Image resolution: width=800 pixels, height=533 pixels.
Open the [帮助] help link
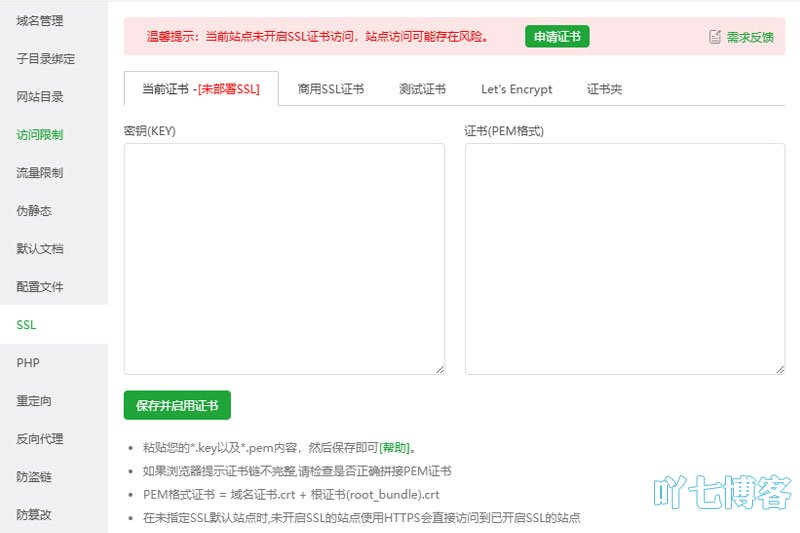(x=394, y=448)
